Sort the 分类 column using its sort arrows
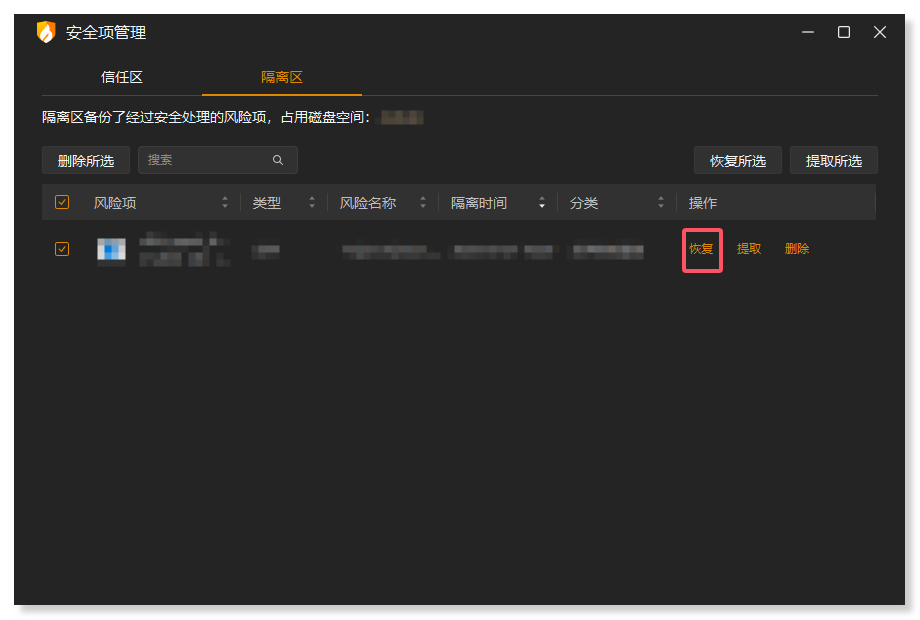 point(661,202)
